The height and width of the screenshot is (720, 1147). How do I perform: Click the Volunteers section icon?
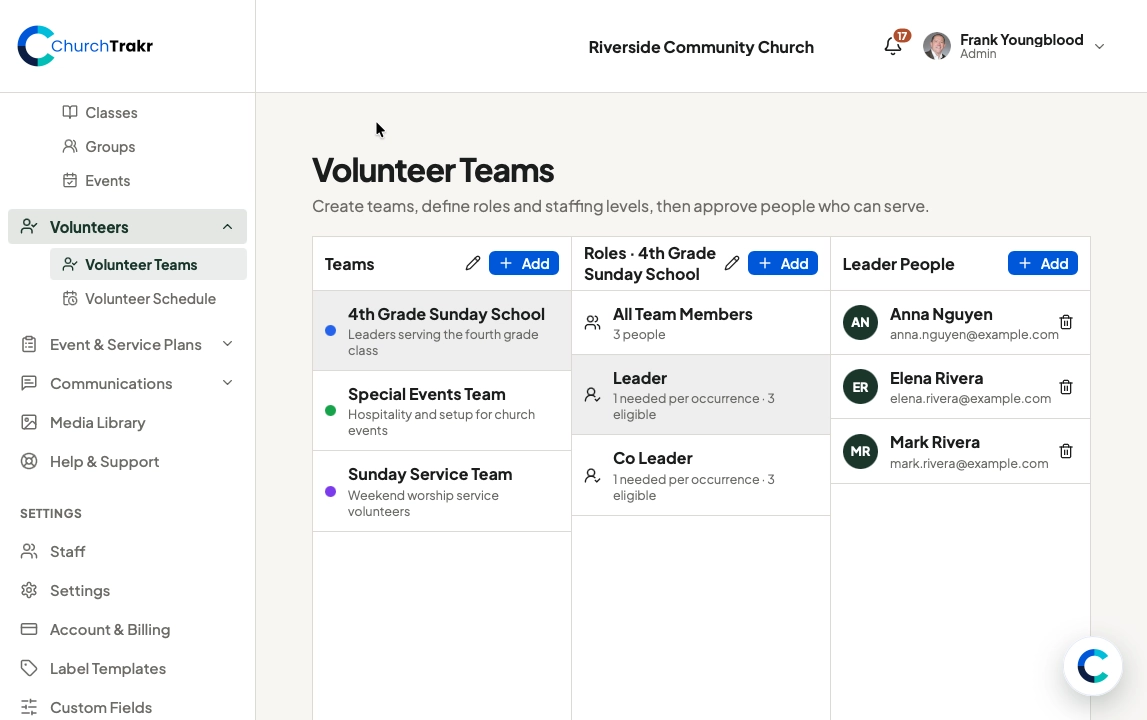point(29,227)
